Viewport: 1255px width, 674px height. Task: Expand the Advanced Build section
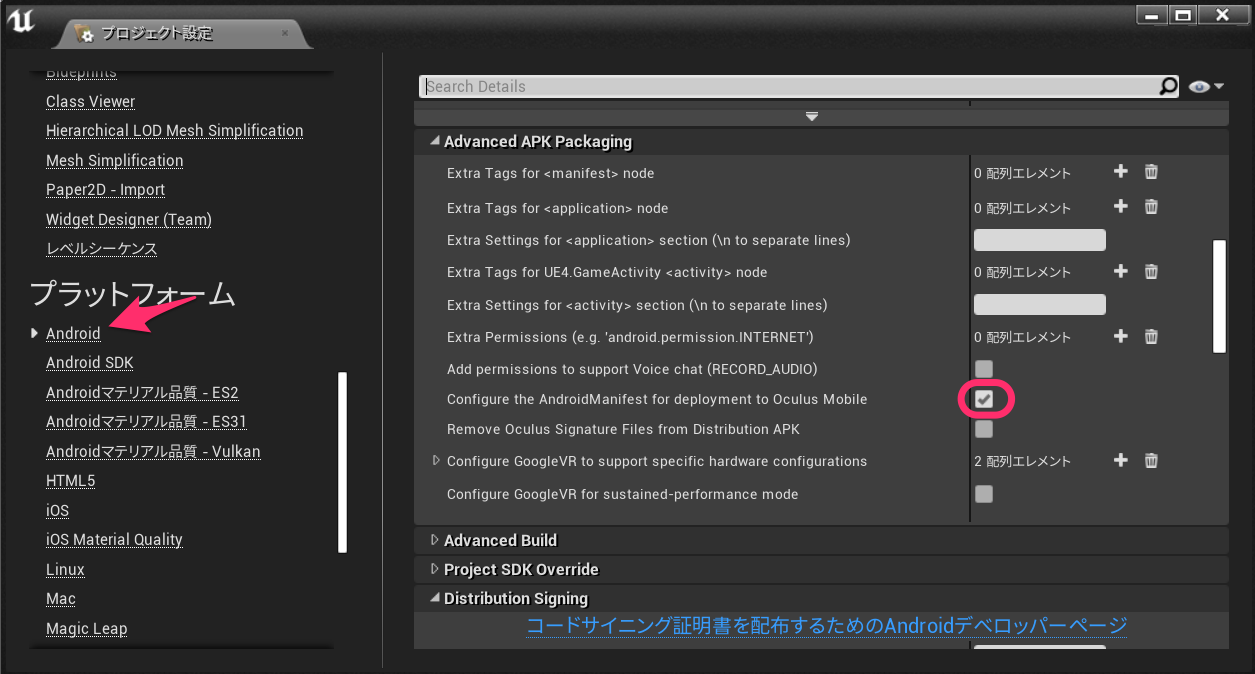[x=435, y=540]
